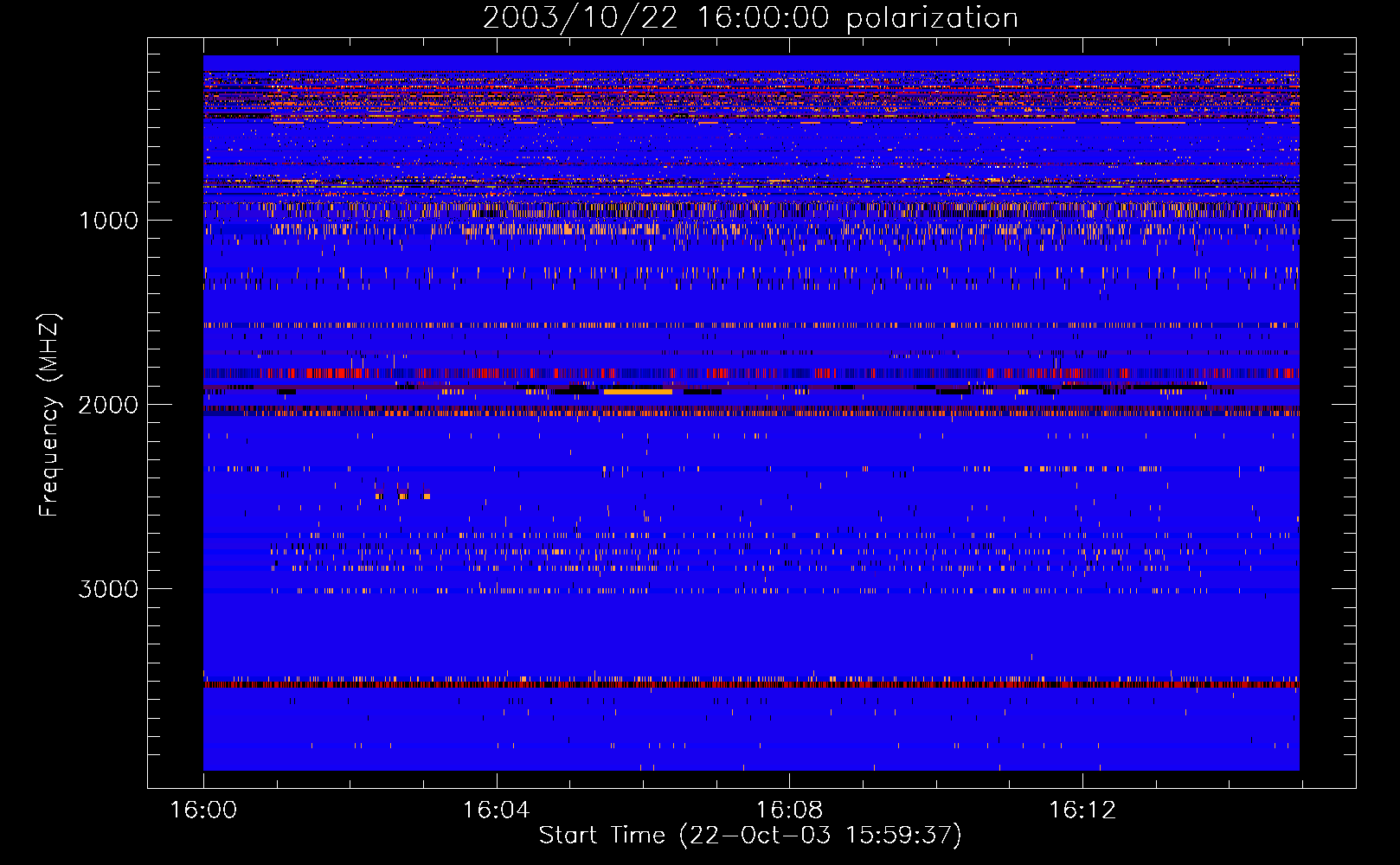Screen dimensions: 1400x865
Task: Click the 16:00 time tick label
Action: click(x=203, y=811)
